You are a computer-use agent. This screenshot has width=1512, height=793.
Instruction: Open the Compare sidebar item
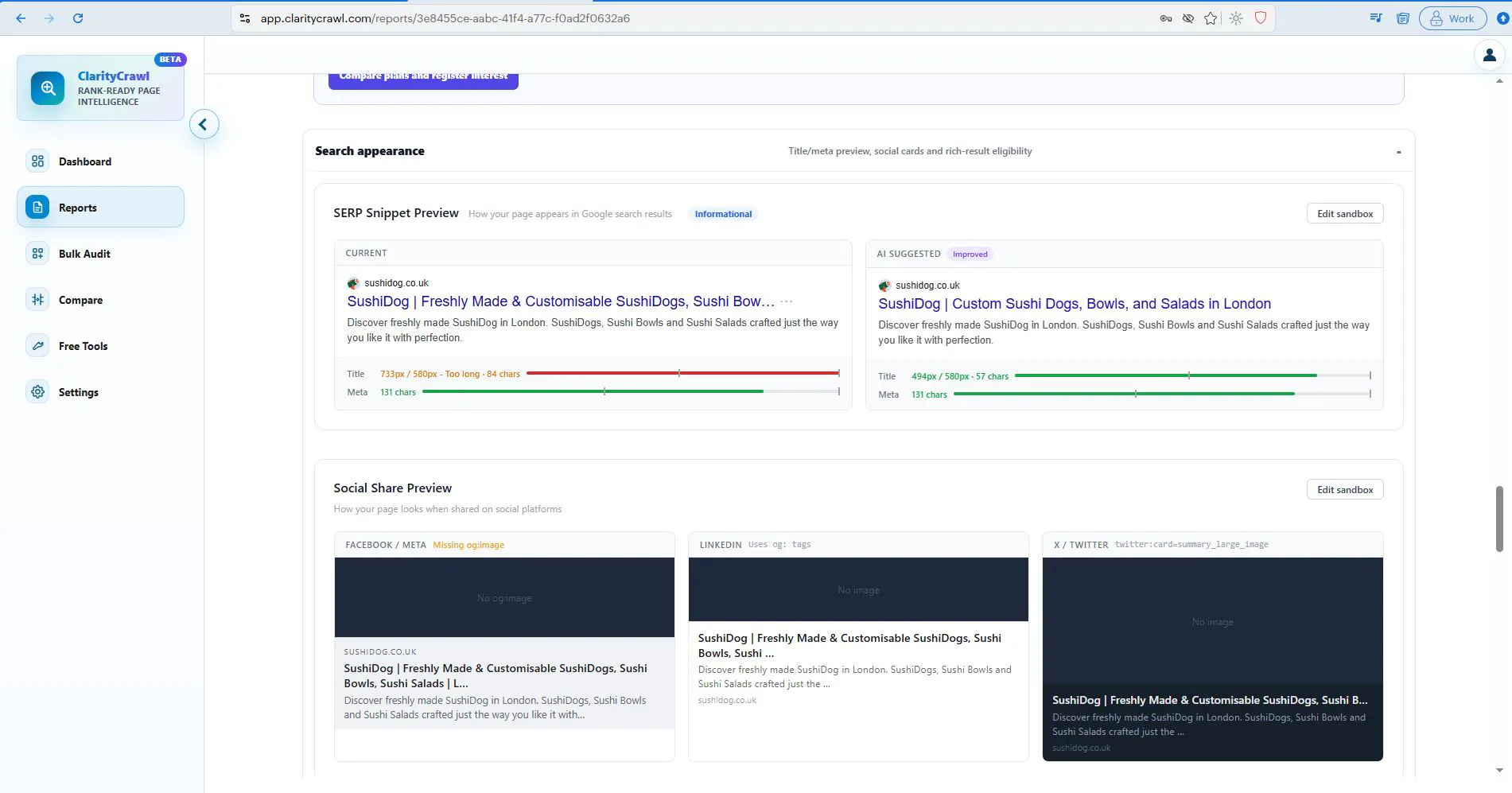point(100,300)
